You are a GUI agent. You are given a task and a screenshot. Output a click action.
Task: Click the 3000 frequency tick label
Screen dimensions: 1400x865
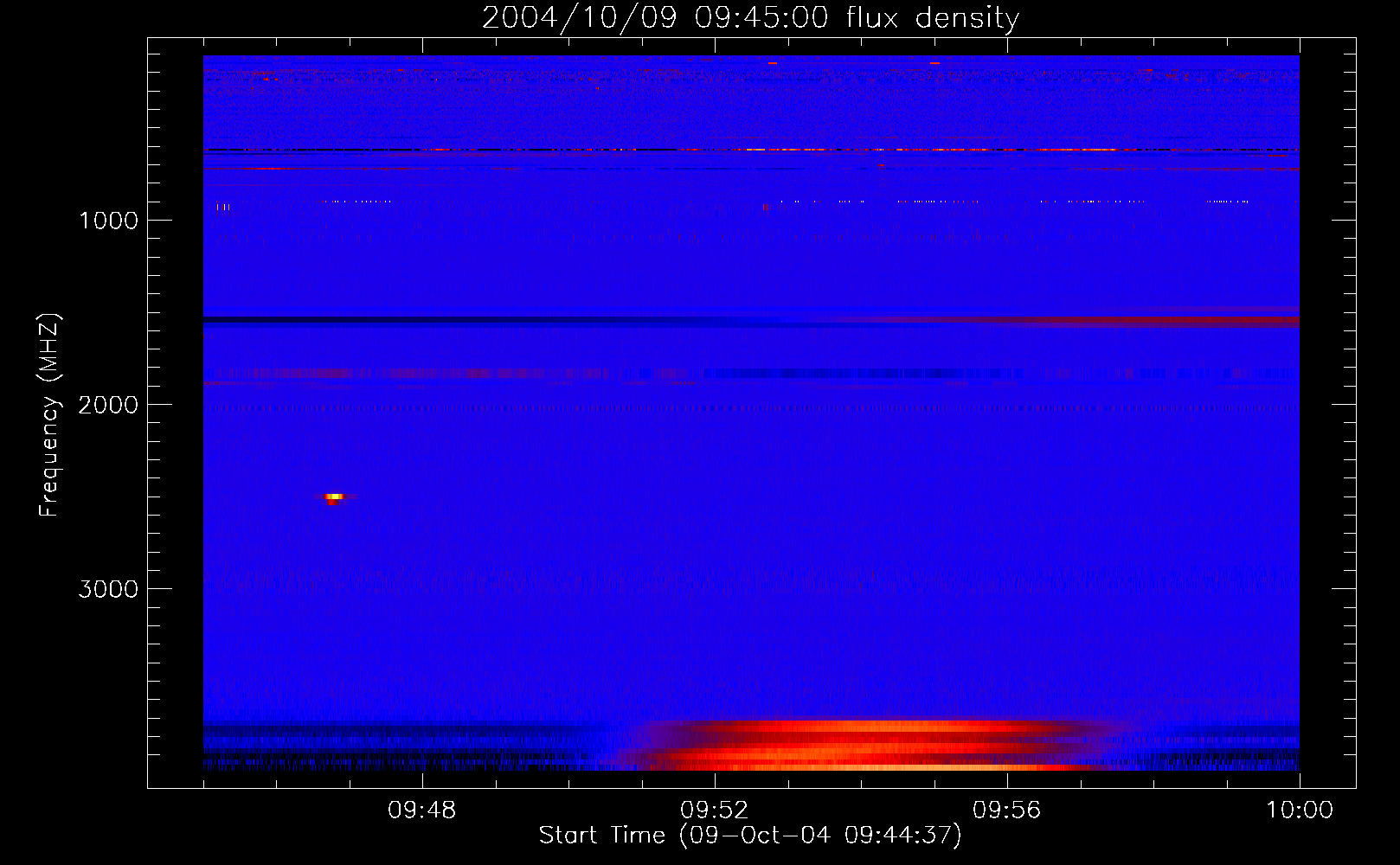[108, 589]
